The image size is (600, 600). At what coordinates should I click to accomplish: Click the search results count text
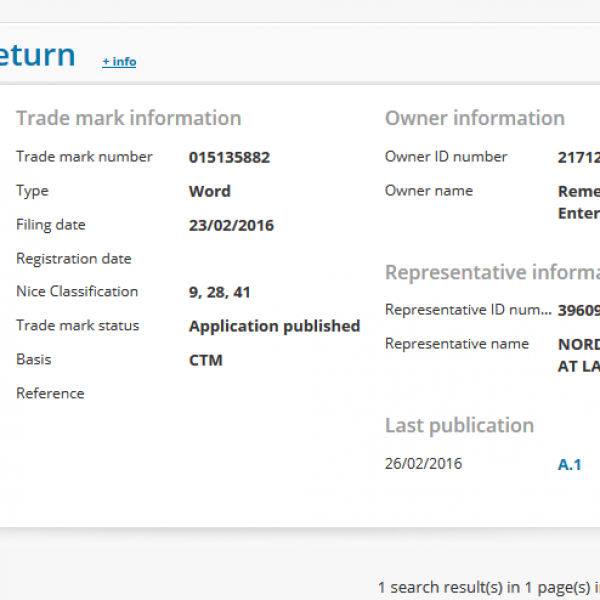(x=488, y=586)
